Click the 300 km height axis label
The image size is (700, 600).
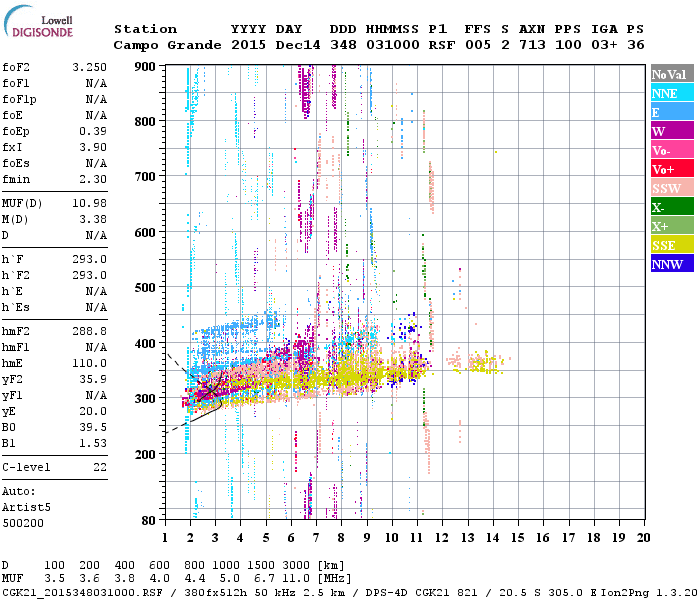pyautogui.click(x=145, y=399)
